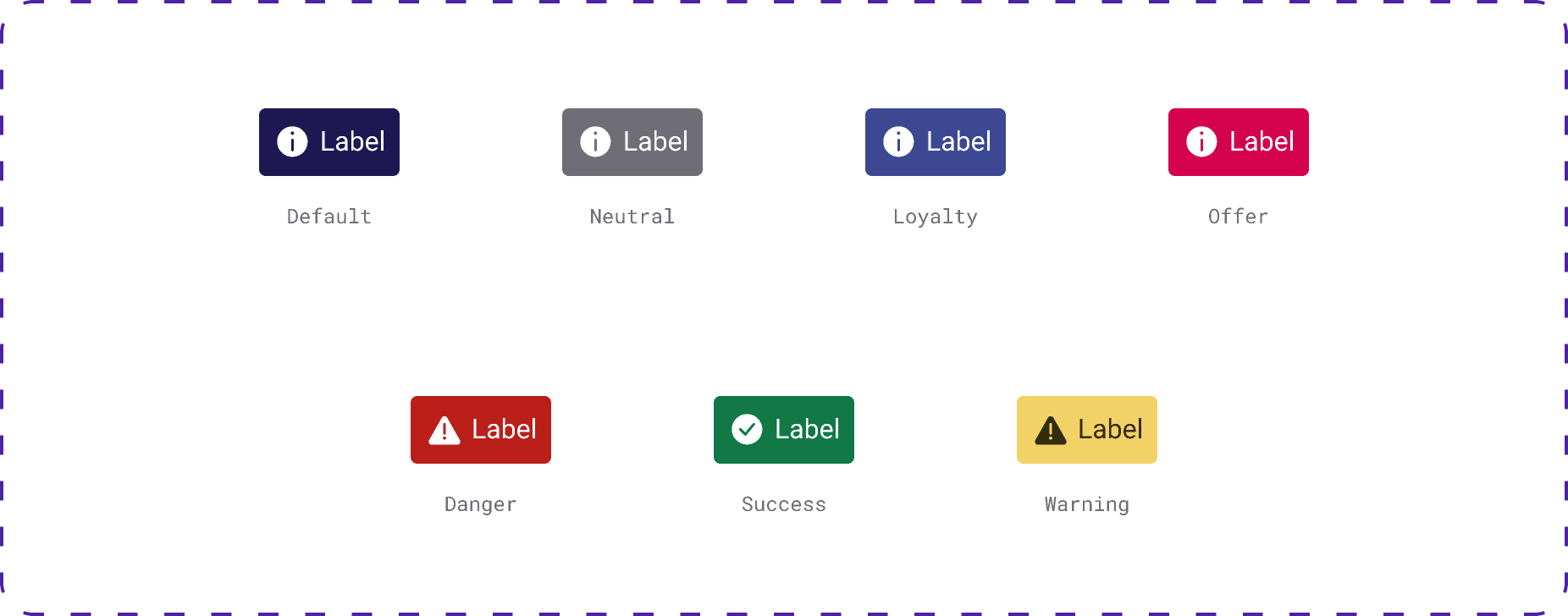This screenshot has height=616, width=1568.
Task: Click the checkmark icon in the Success label
Action: (747, 430)
